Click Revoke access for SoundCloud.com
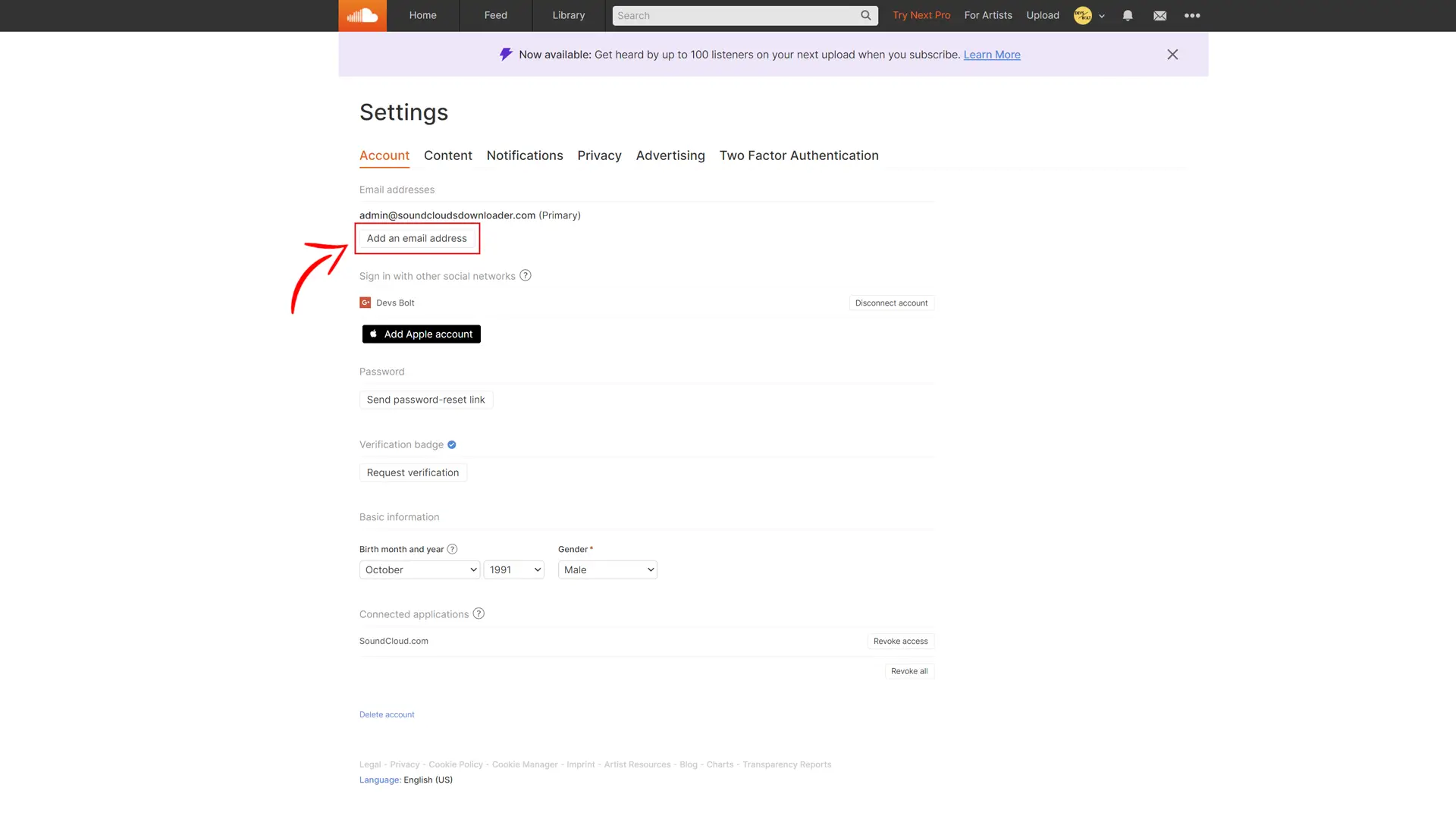 point(900,641)
